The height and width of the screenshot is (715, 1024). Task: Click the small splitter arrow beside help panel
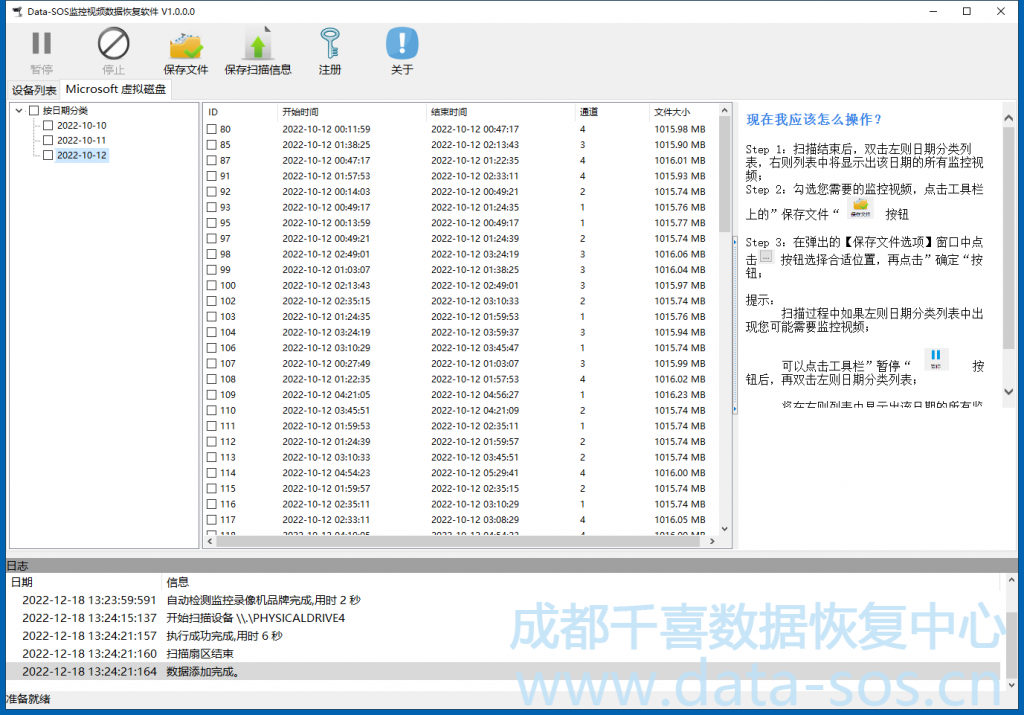click(x=735, y=241)
